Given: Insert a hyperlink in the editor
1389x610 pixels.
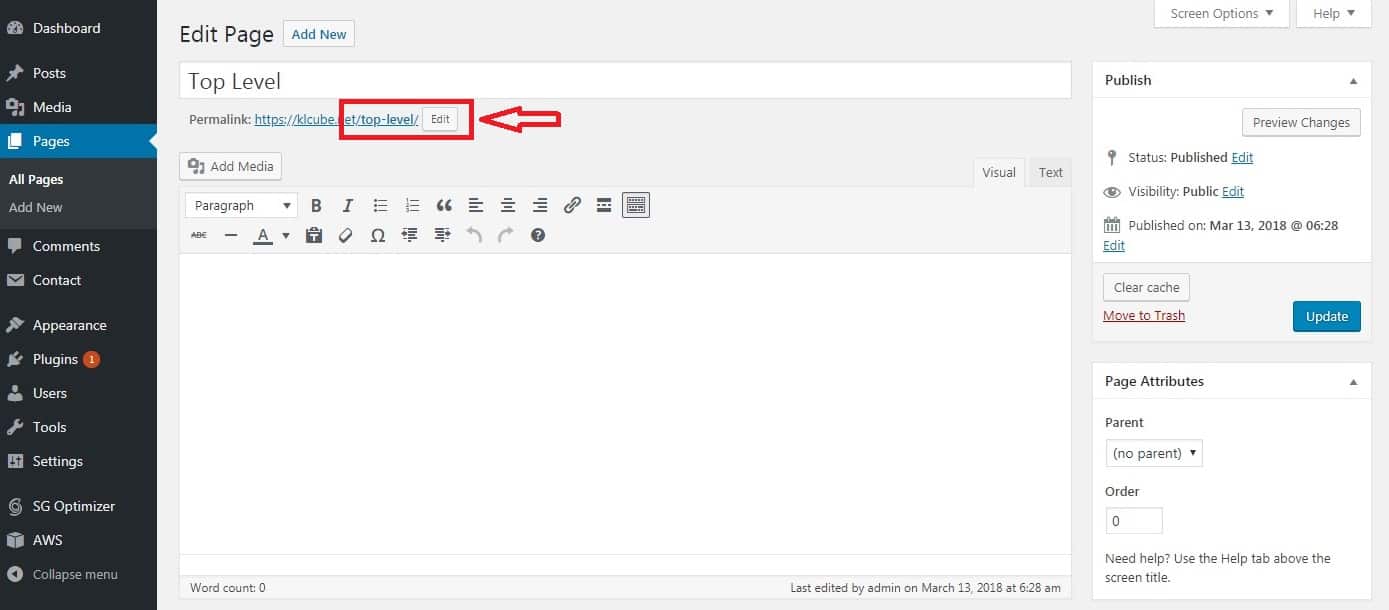Looking at the screenshot, I should pos(572,205).
